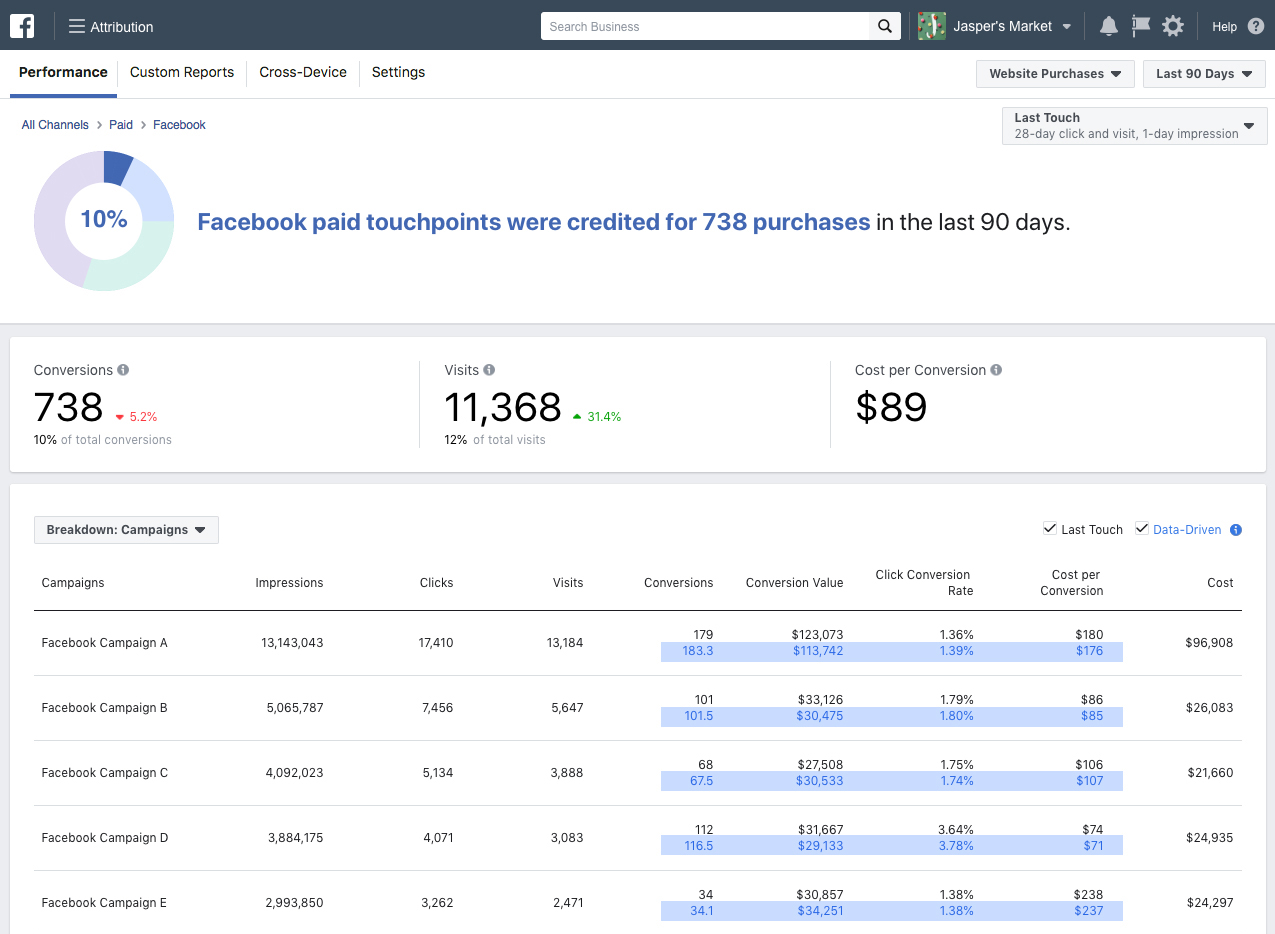
Task: Open the settings gear icon
Action: click(x=1172, y=26)
